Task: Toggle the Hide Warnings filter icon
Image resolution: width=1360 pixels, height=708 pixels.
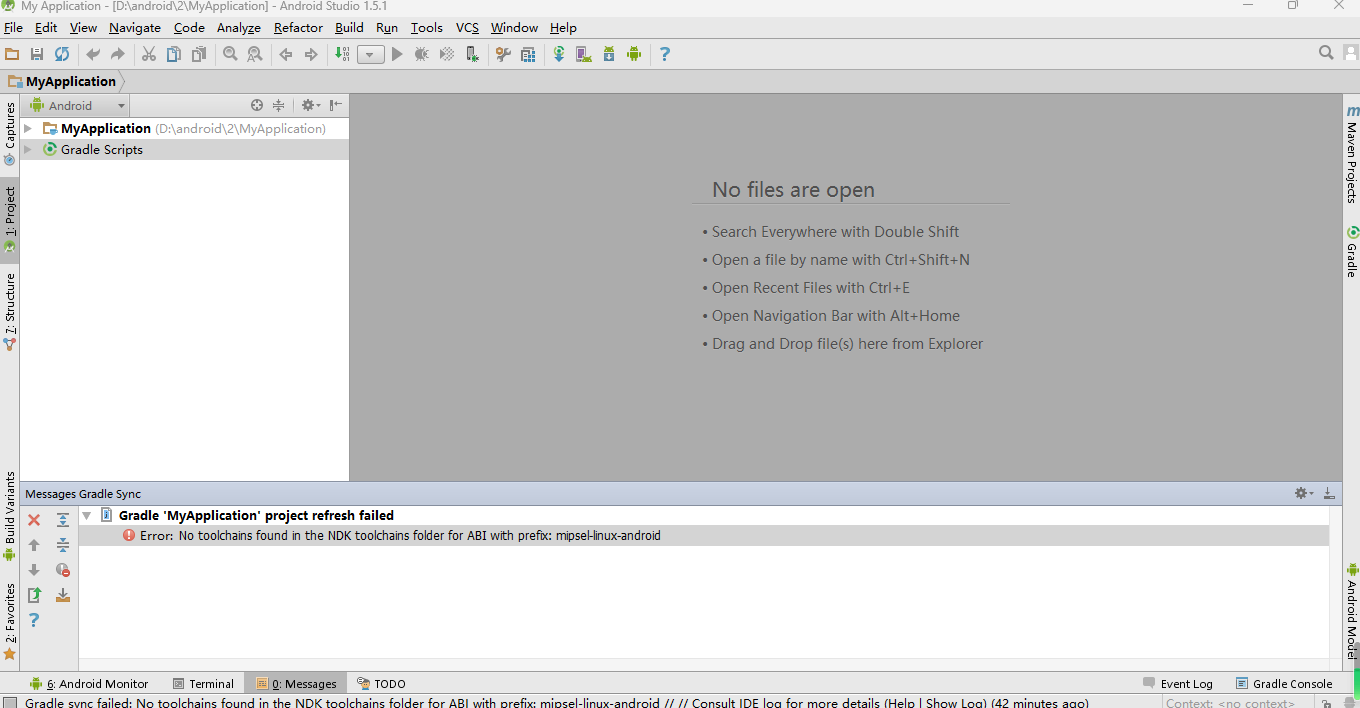Action: pyautogui.click(x=63, y=570)
